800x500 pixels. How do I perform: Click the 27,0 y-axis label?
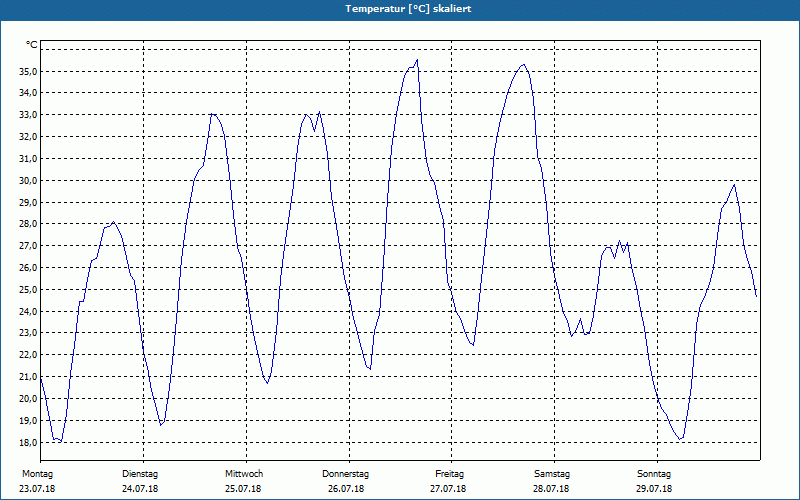pos(28,246)
